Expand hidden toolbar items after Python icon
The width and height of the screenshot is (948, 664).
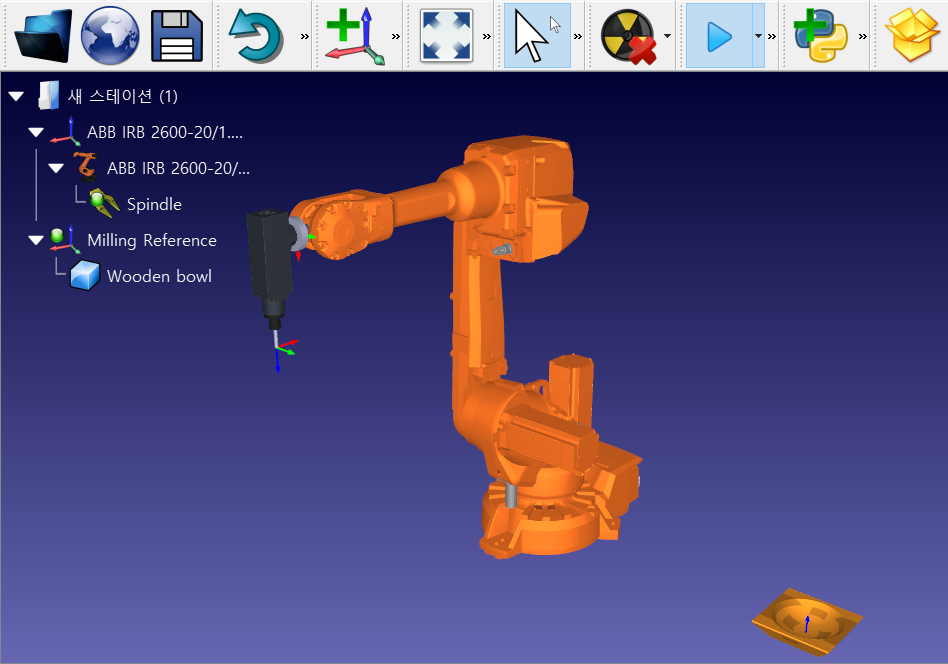pyautogui.click(x=863, y=36)
